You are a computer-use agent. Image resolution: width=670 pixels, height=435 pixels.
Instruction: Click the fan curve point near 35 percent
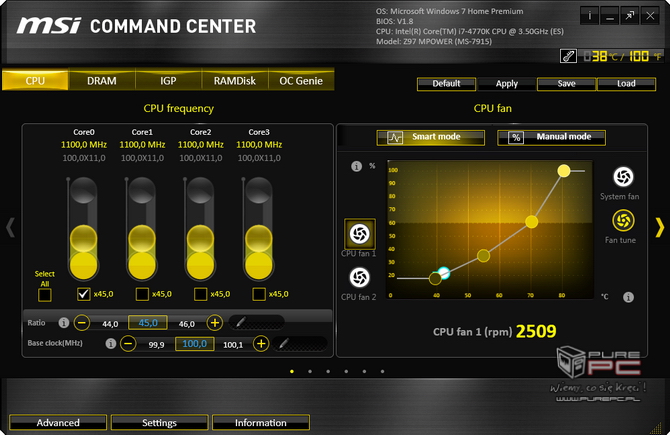point(483,256)
